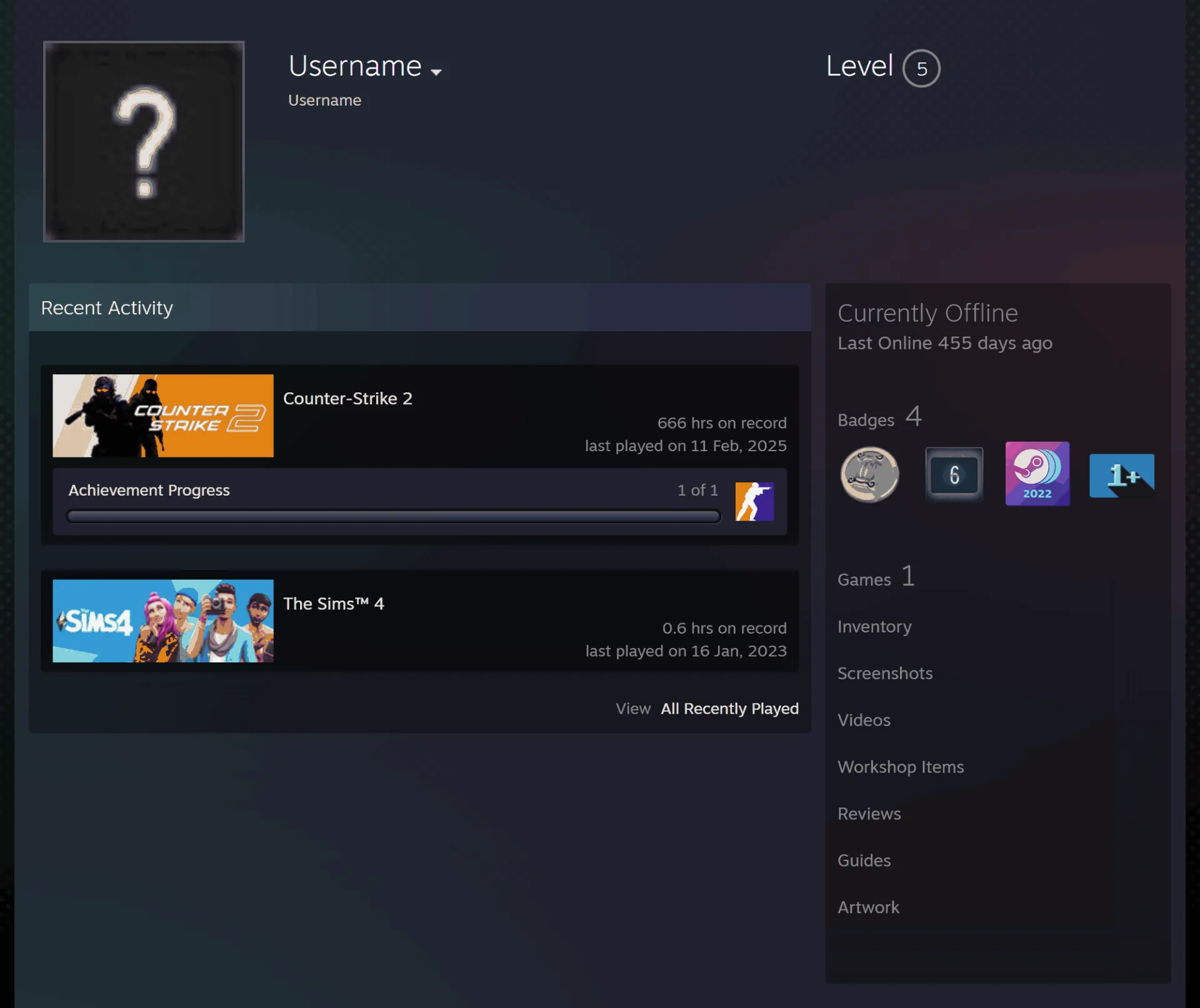This screenshot has height=1008, width=1200.
Task: Click the Achievement Progress bar
Action: tap(394, 516)
